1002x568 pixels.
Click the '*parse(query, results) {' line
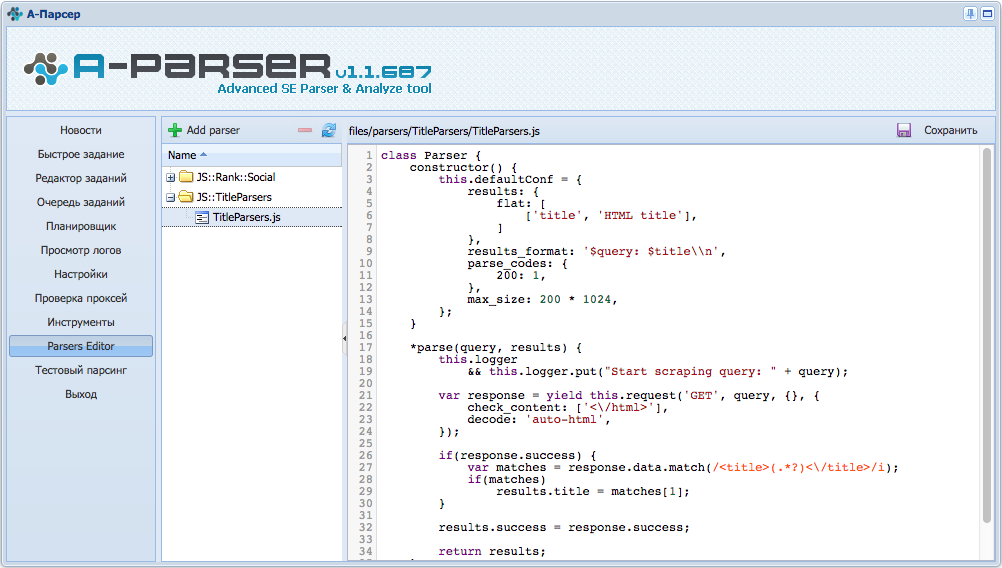click(x=496, y=348)
